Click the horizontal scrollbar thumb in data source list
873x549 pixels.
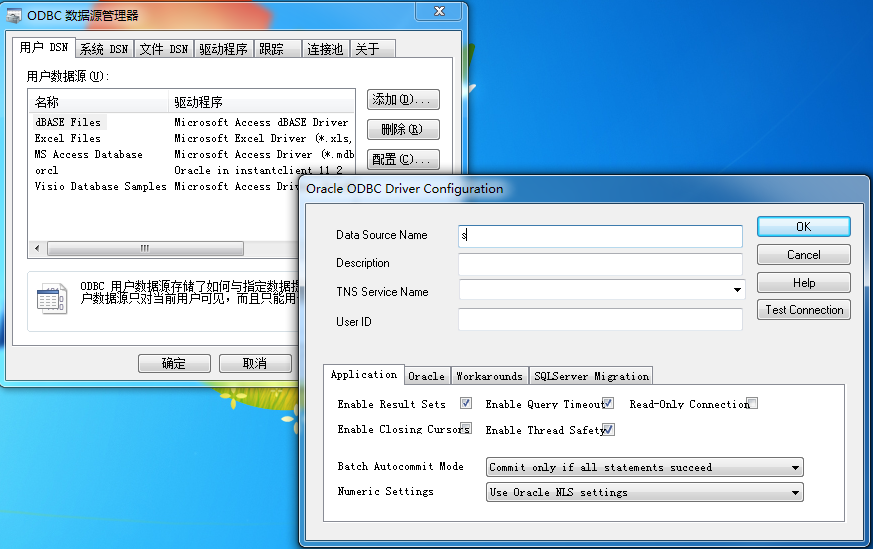[x=145, y=248]
